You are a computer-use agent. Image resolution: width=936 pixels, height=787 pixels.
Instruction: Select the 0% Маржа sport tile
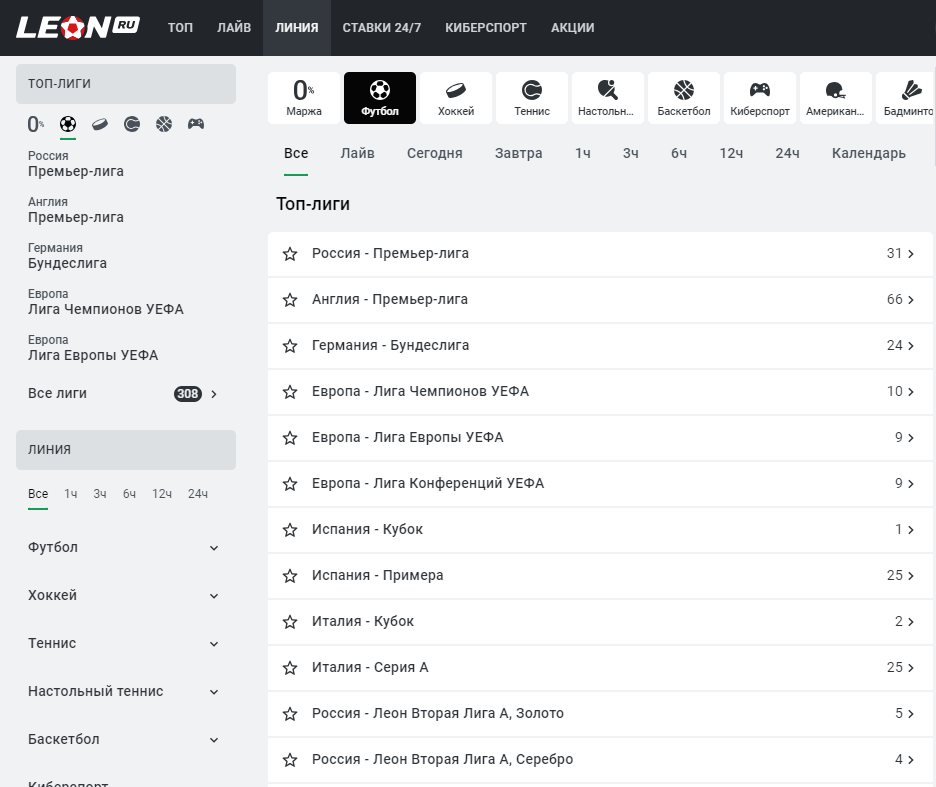(304, 98)
